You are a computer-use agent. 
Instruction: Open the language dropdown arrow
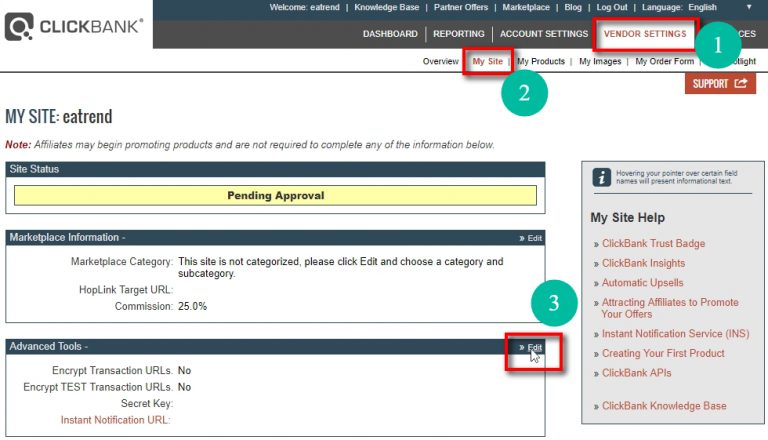tap(749, 7)
